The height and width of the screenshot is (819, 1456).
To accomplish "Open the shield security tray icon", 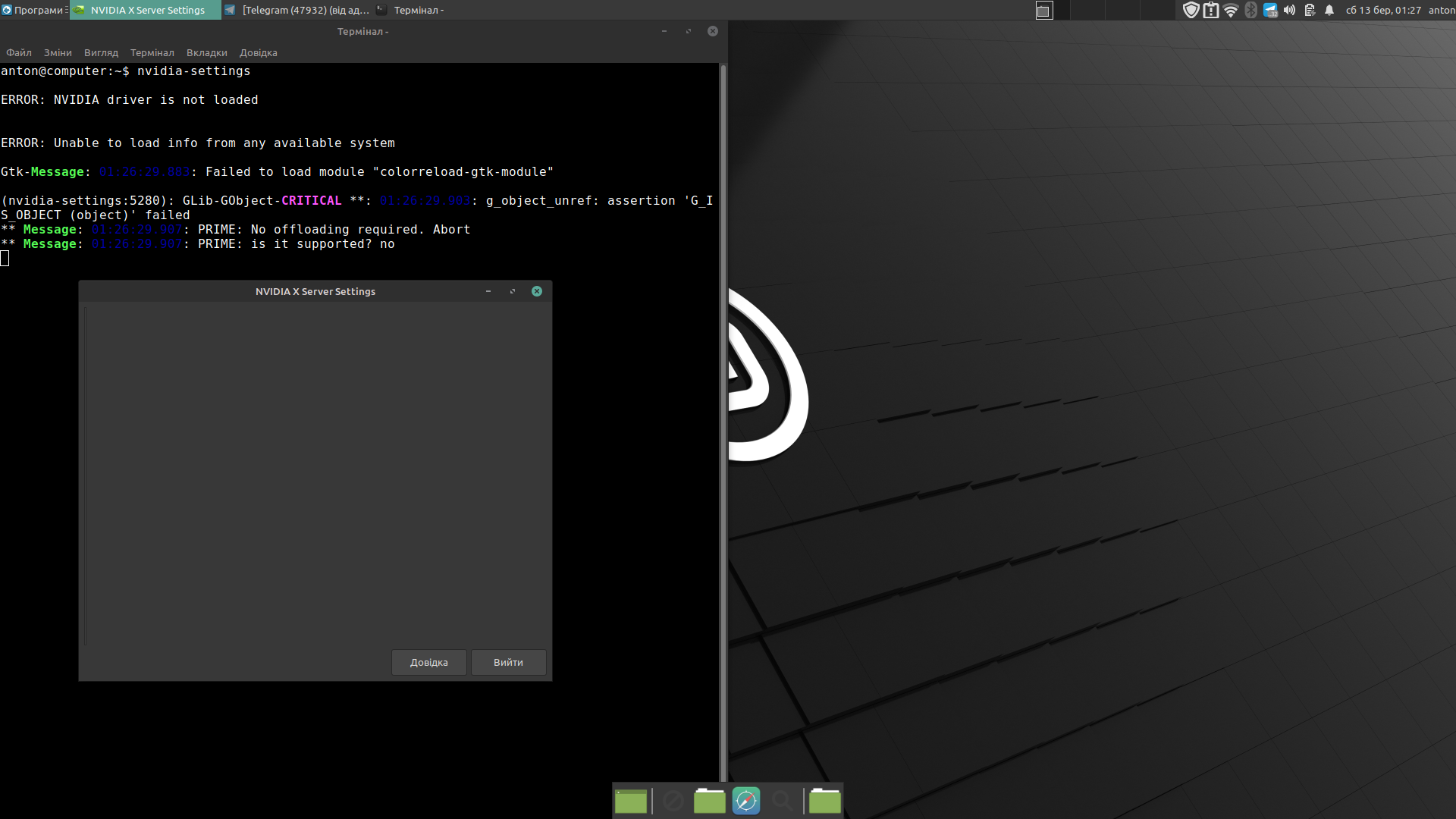I will tap(1191, 10).
